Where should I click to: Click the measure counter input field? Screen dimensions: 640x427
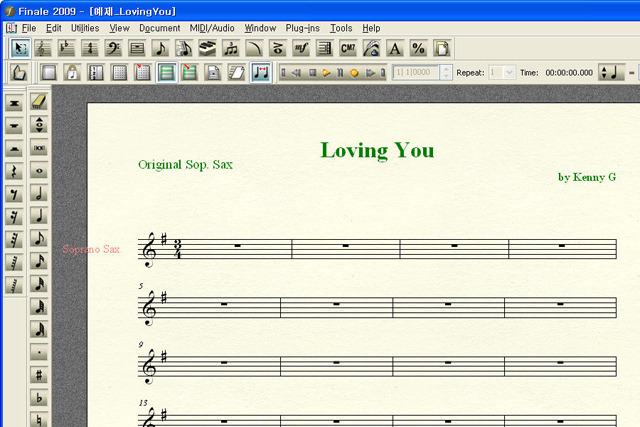(x=415, y=73)
